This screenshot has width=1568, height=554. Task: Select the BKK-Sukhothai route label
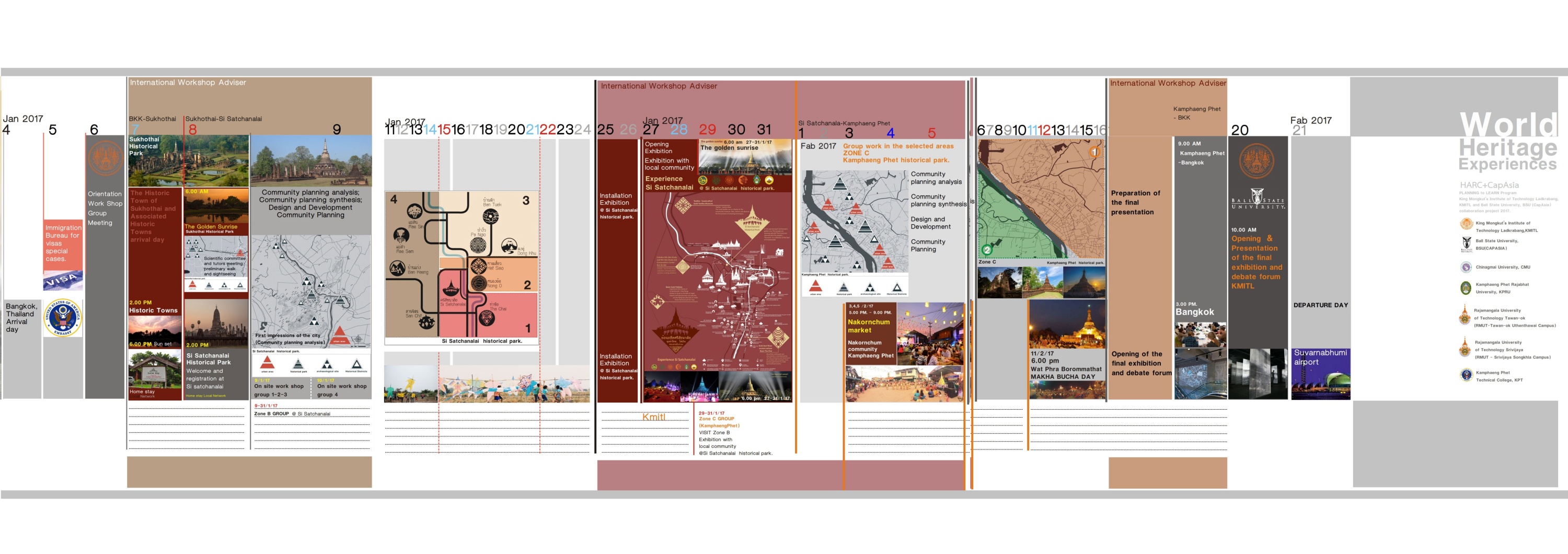[x=152, y=119]
